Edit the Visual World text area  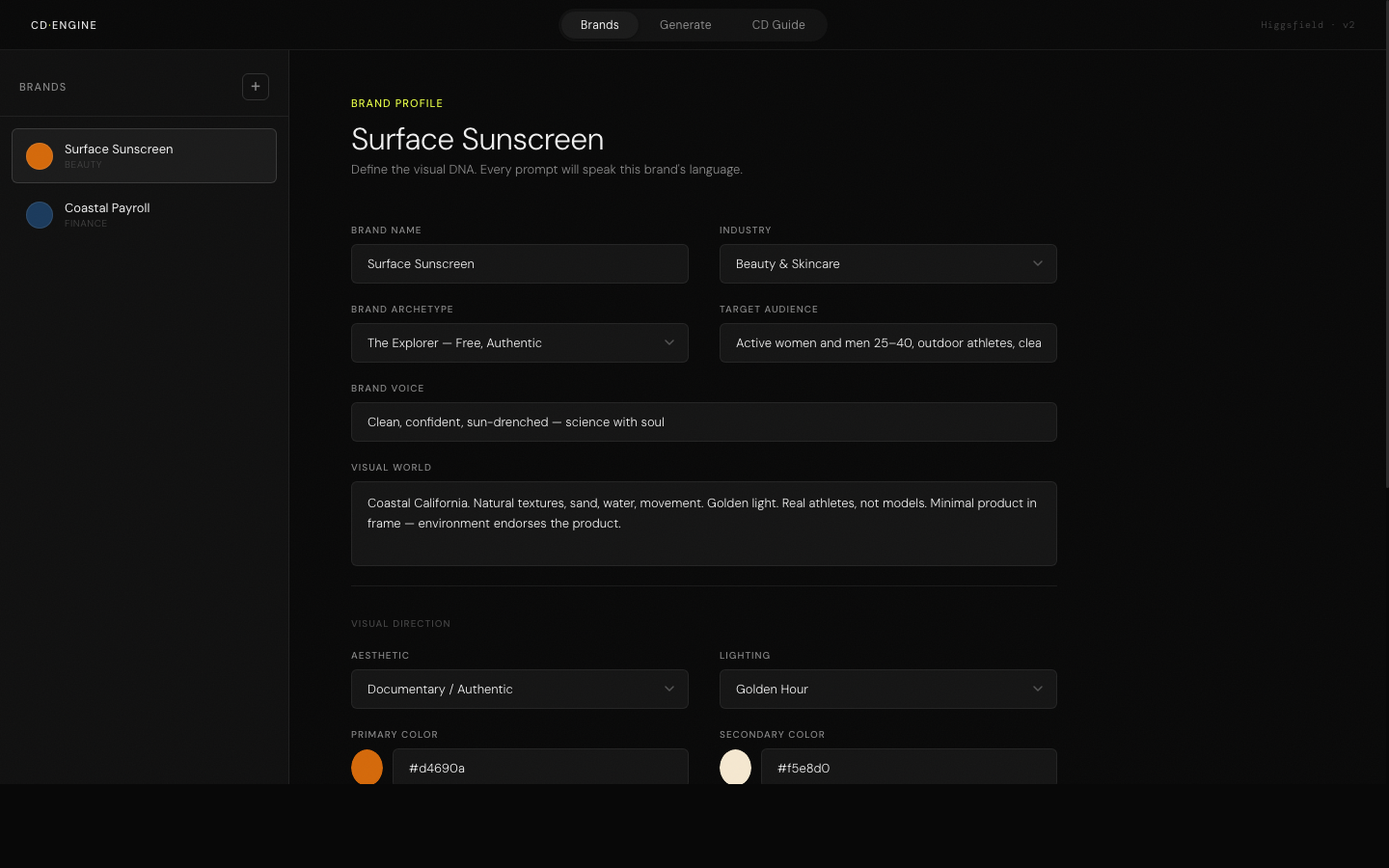click(x=703, y=524)
